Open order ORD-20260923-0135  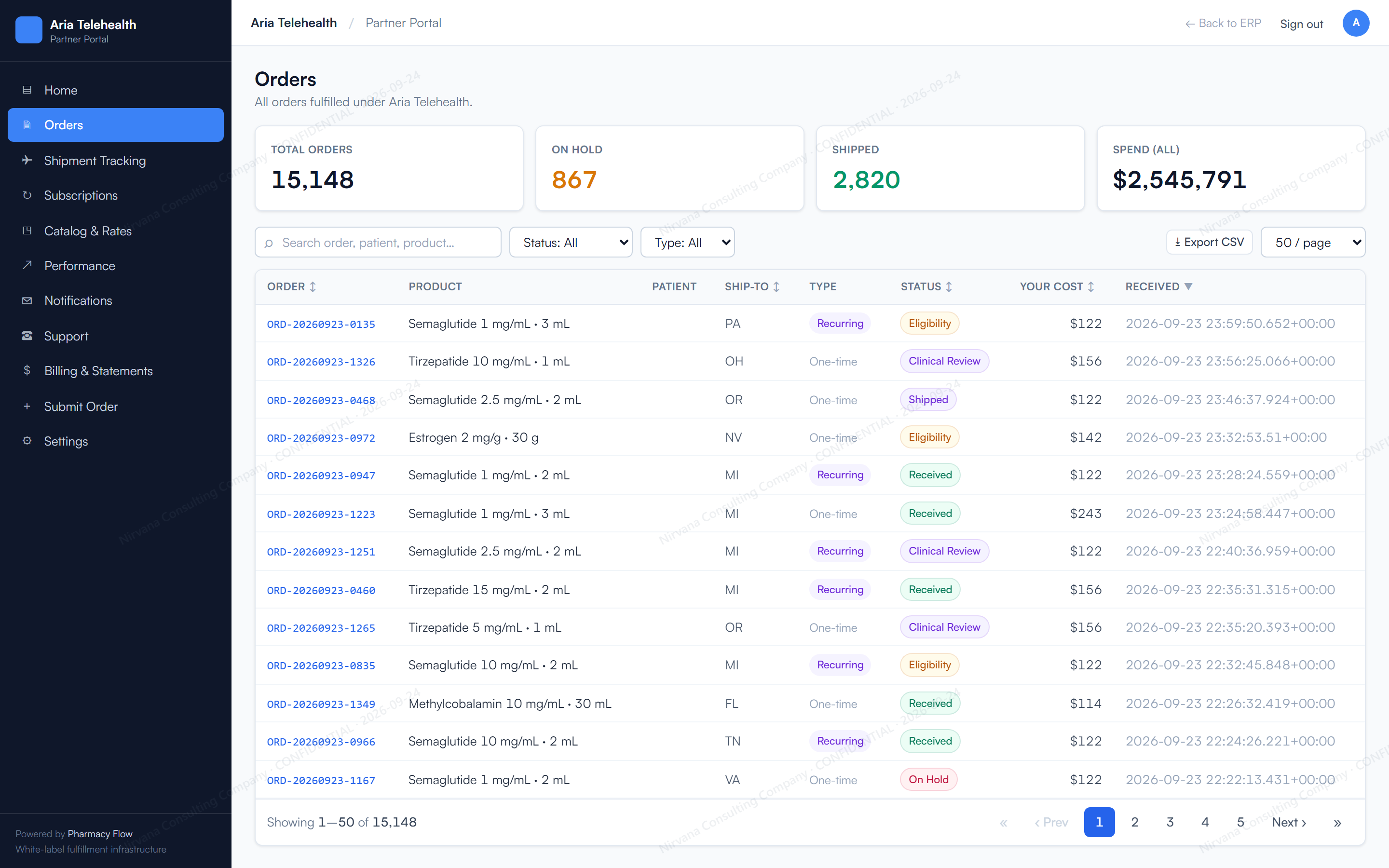click(x=321, y=324)
